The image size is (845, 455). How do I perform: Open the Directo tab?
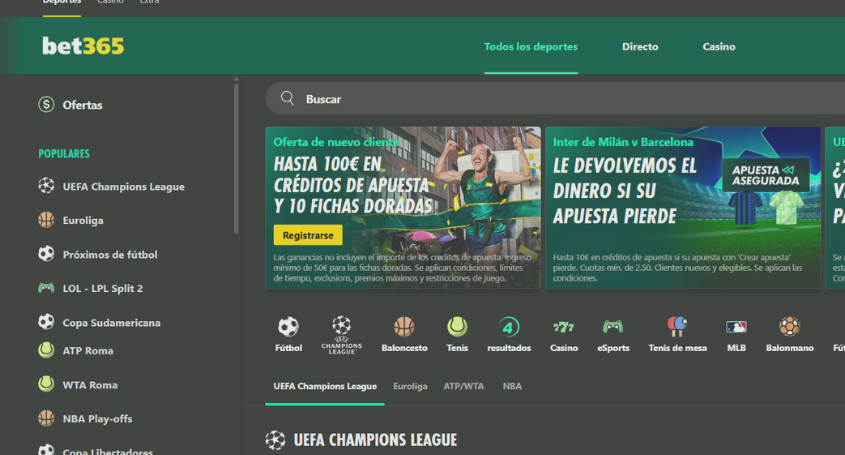click(x=640, y=46)
